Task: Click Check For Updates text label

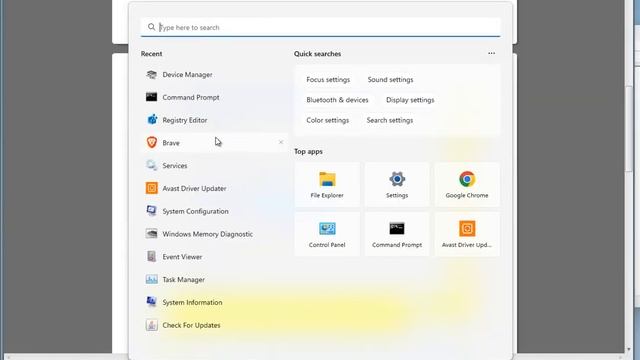Action: coord(191,325)
